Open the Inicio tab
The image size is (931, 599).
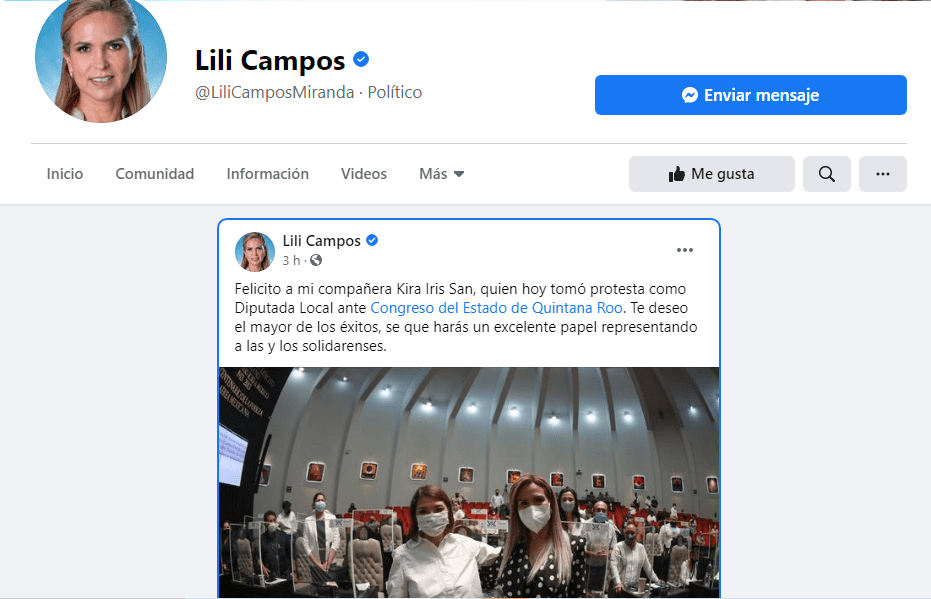[x=65, y=174]
